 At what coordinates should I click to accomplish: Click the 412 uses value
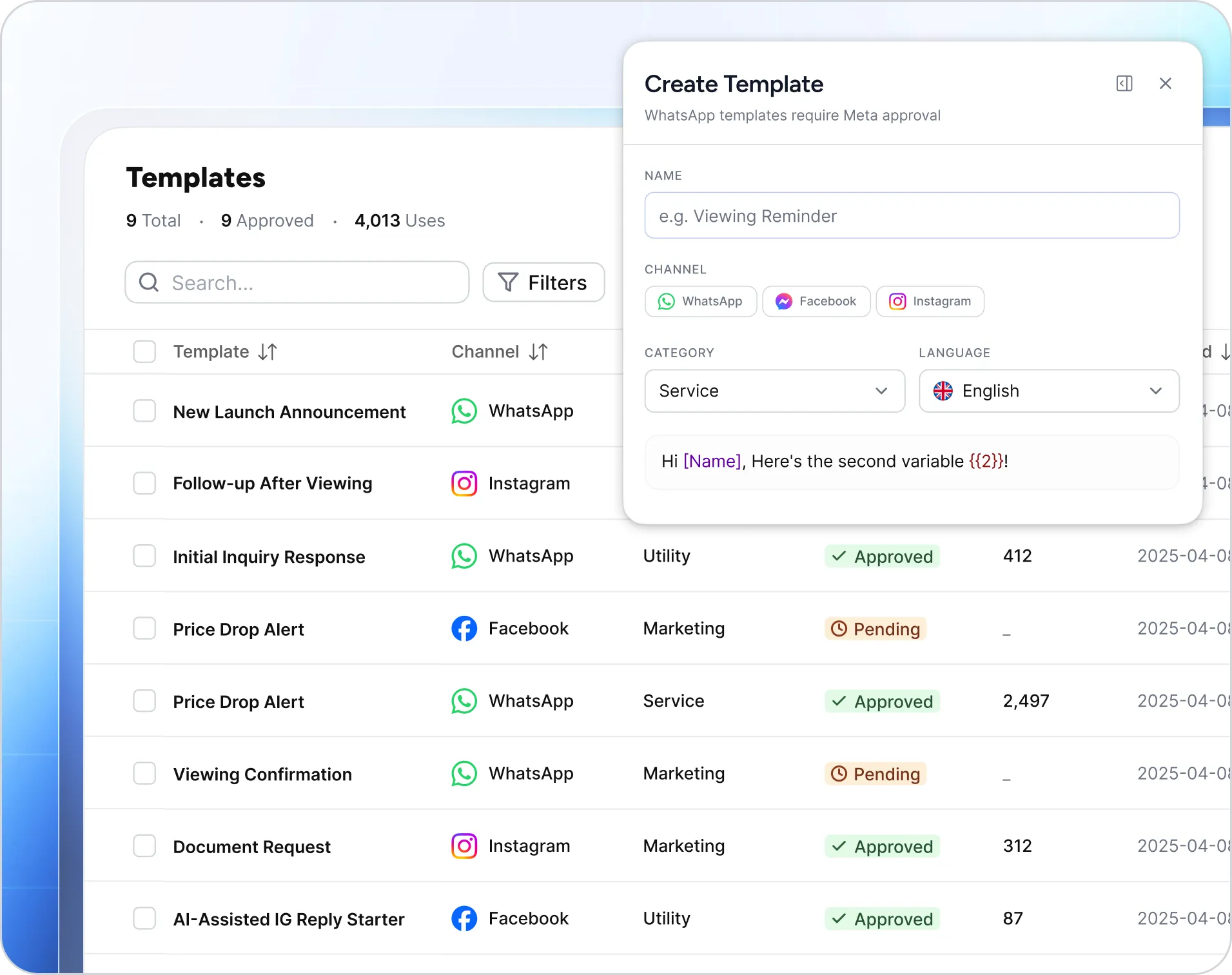pos(1017,556)
